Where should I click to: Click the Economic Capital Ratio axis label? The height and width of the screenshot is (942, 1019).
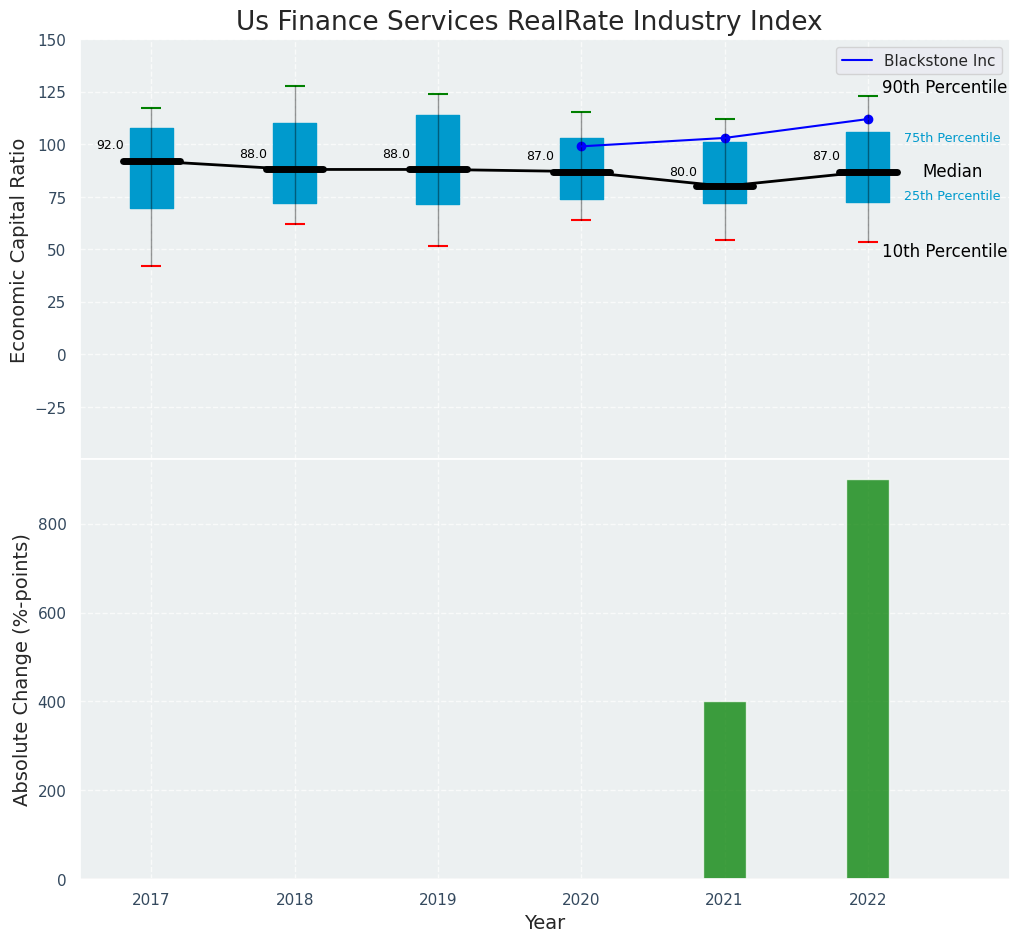click(19, 250)
